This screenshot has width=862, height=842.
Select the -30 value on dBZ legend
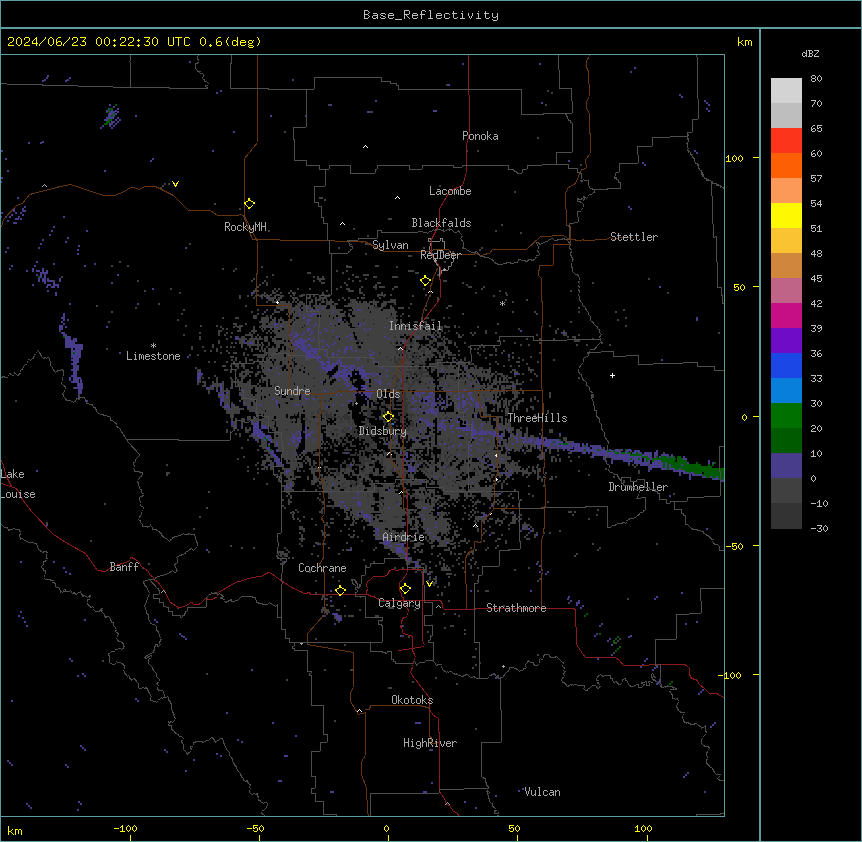pyautogui.click(x=819, y=528)
